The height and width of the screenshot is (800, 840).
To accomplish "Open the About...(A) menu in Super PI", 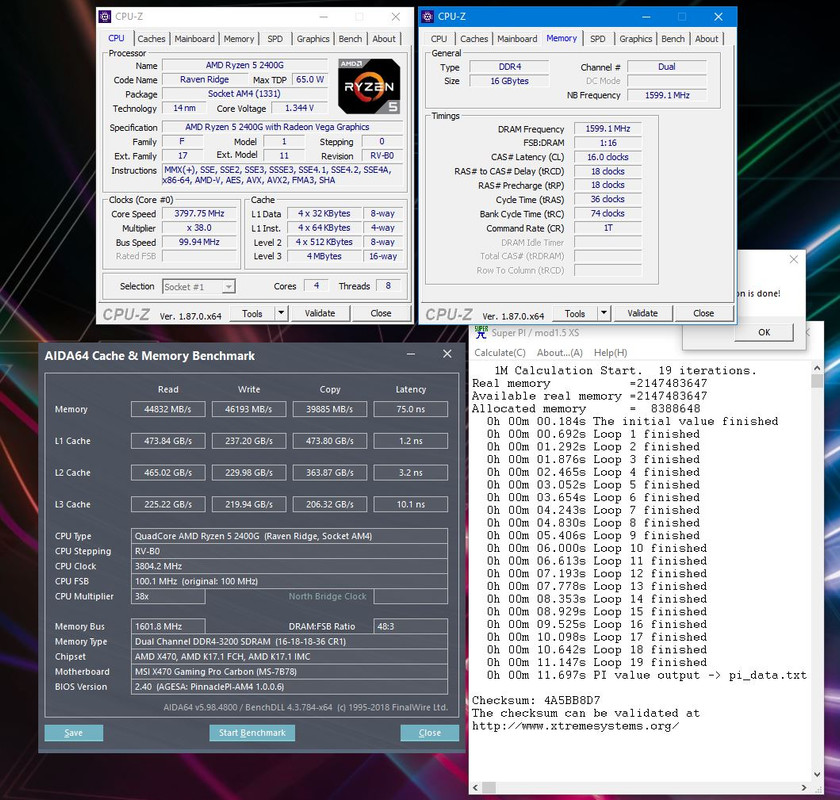I will click(x=559, y=353).
